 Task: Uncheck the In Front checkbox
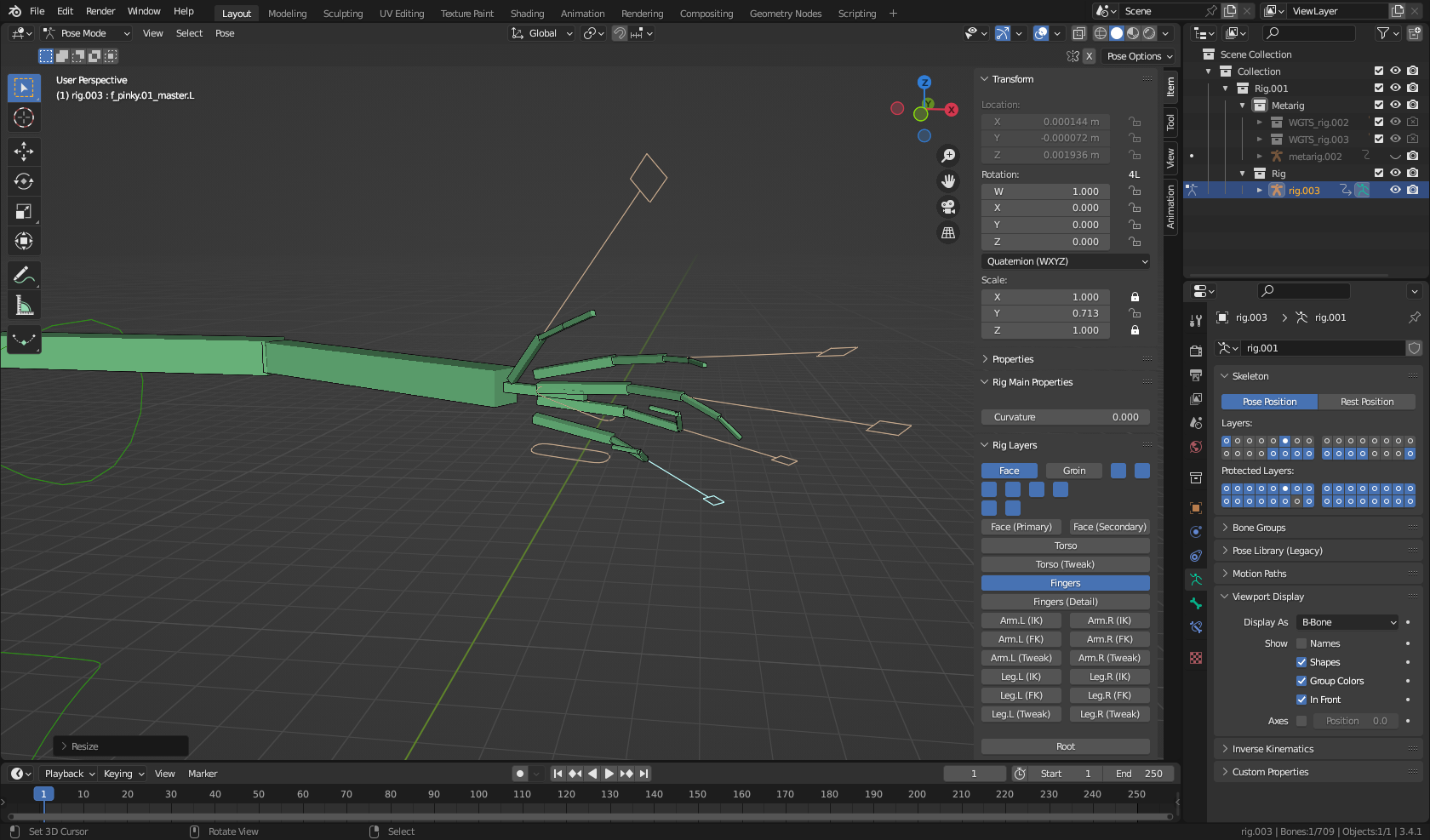tap(1301, 700)
